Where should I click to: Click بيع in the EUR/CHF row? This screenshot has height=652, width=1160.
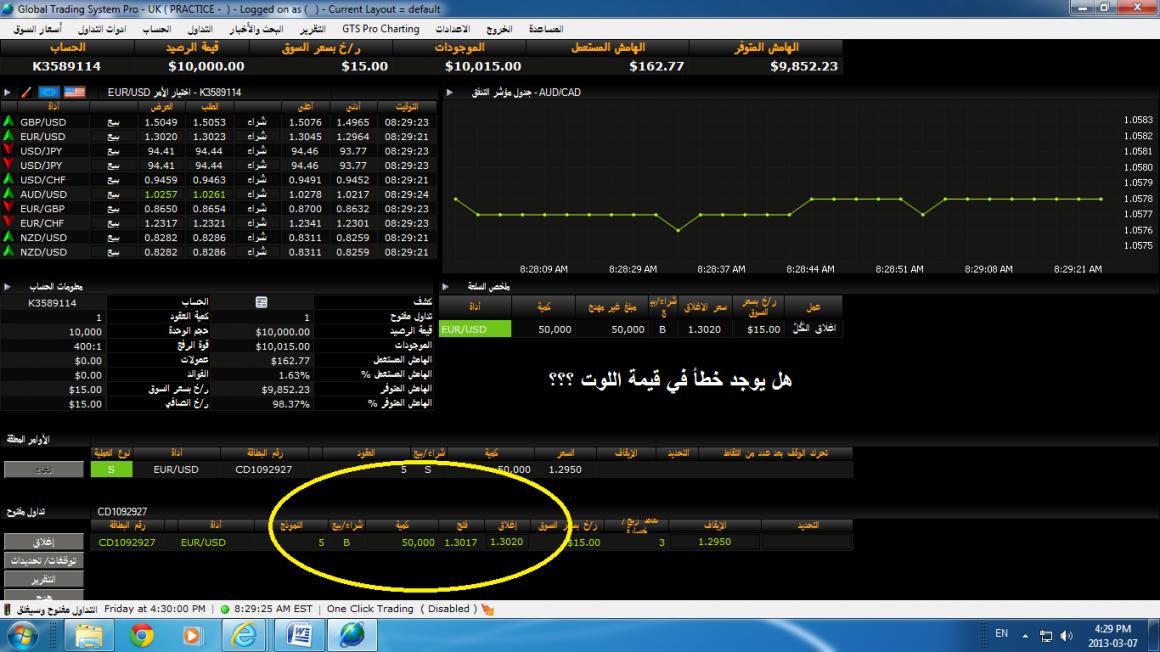click(x=113, y=223)
